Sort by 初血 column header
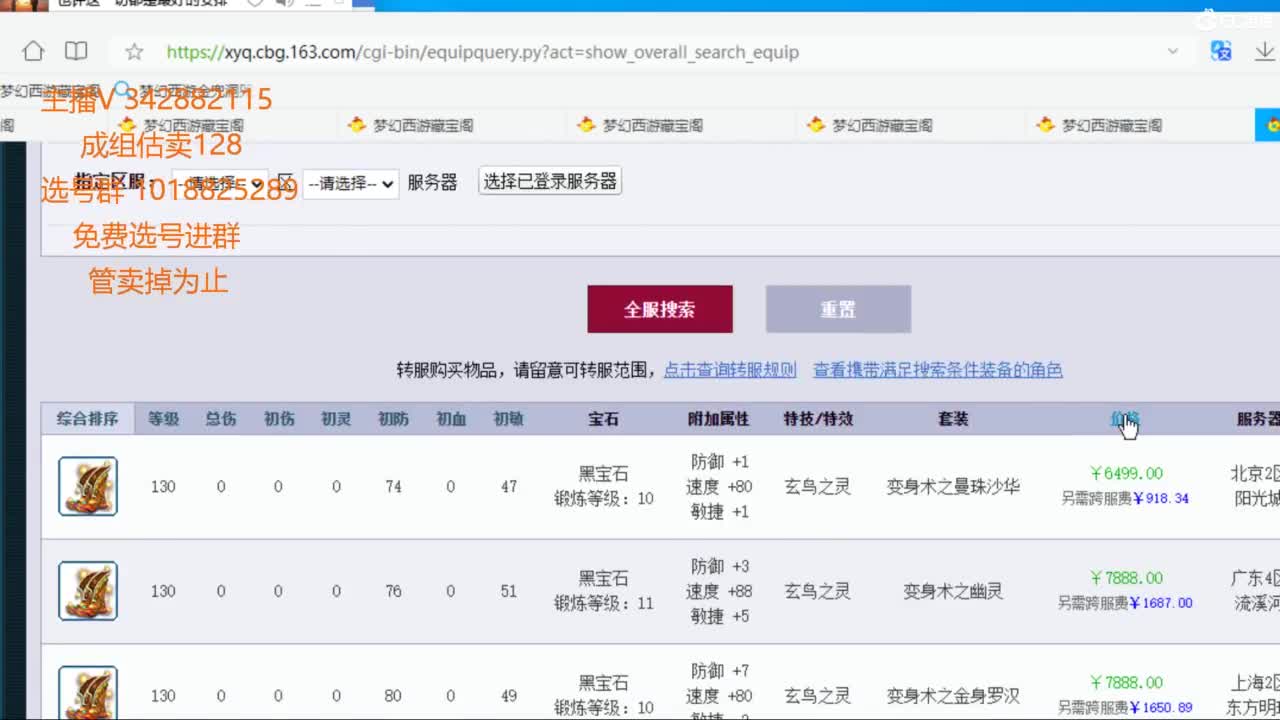This screenshot has height=720, width=1280. [x=451, y=419]
